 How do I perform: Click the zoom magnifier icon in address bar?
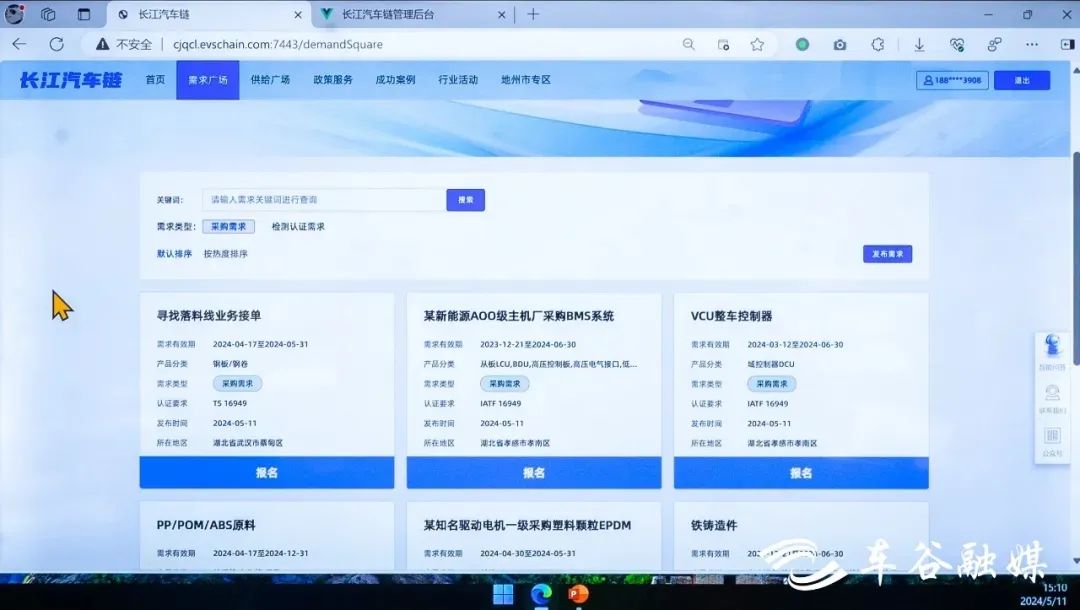point(689,44)
